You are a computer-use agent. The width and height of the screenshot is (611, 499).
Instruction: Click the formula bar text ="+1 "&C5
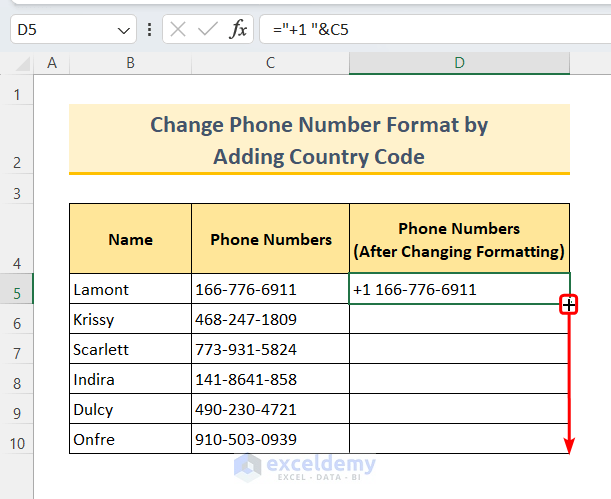[x=311, y=30]
